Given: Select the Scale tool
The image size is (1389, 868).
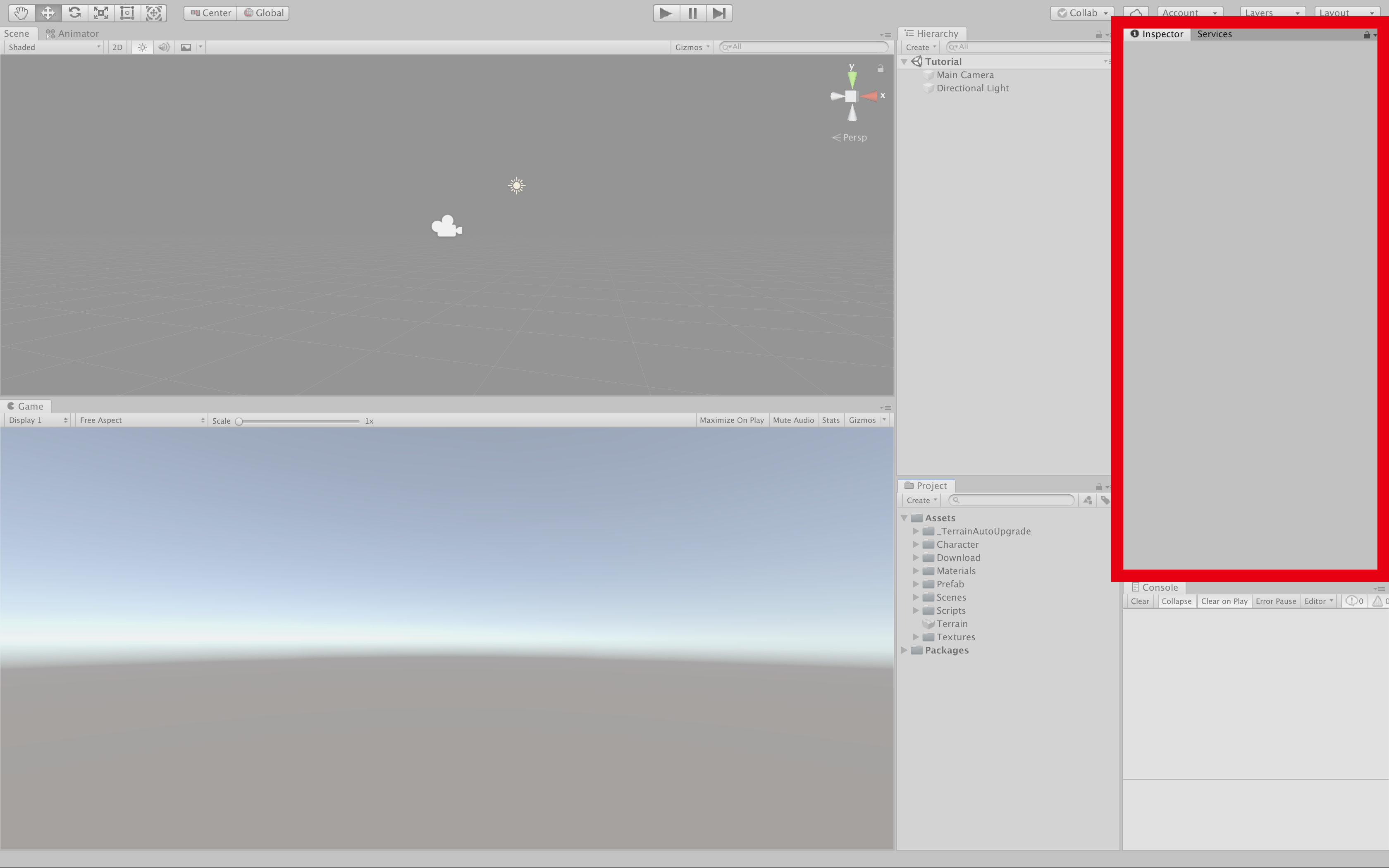Looking at the screenshot, I should click(x=101, y=13).
